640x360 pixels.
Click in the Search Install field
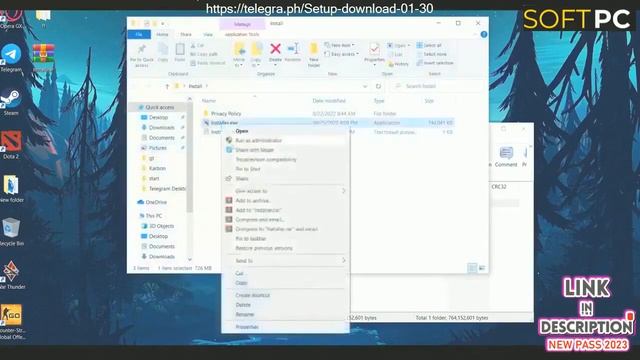[x=438, y=86]
